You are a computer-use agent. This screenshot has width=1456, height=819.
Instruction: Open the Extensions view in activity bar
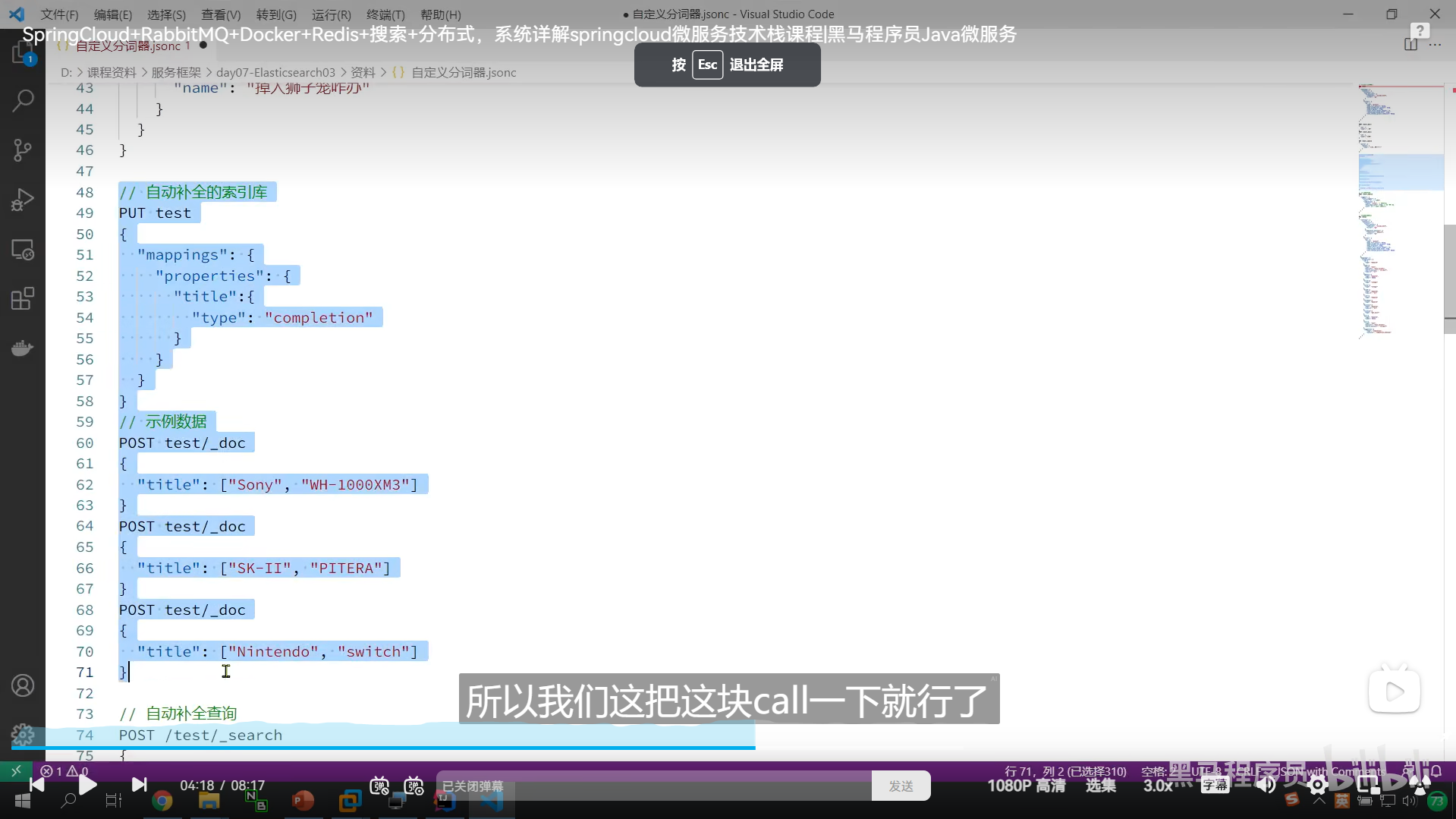pyautogui.click(x=23, y=298)
